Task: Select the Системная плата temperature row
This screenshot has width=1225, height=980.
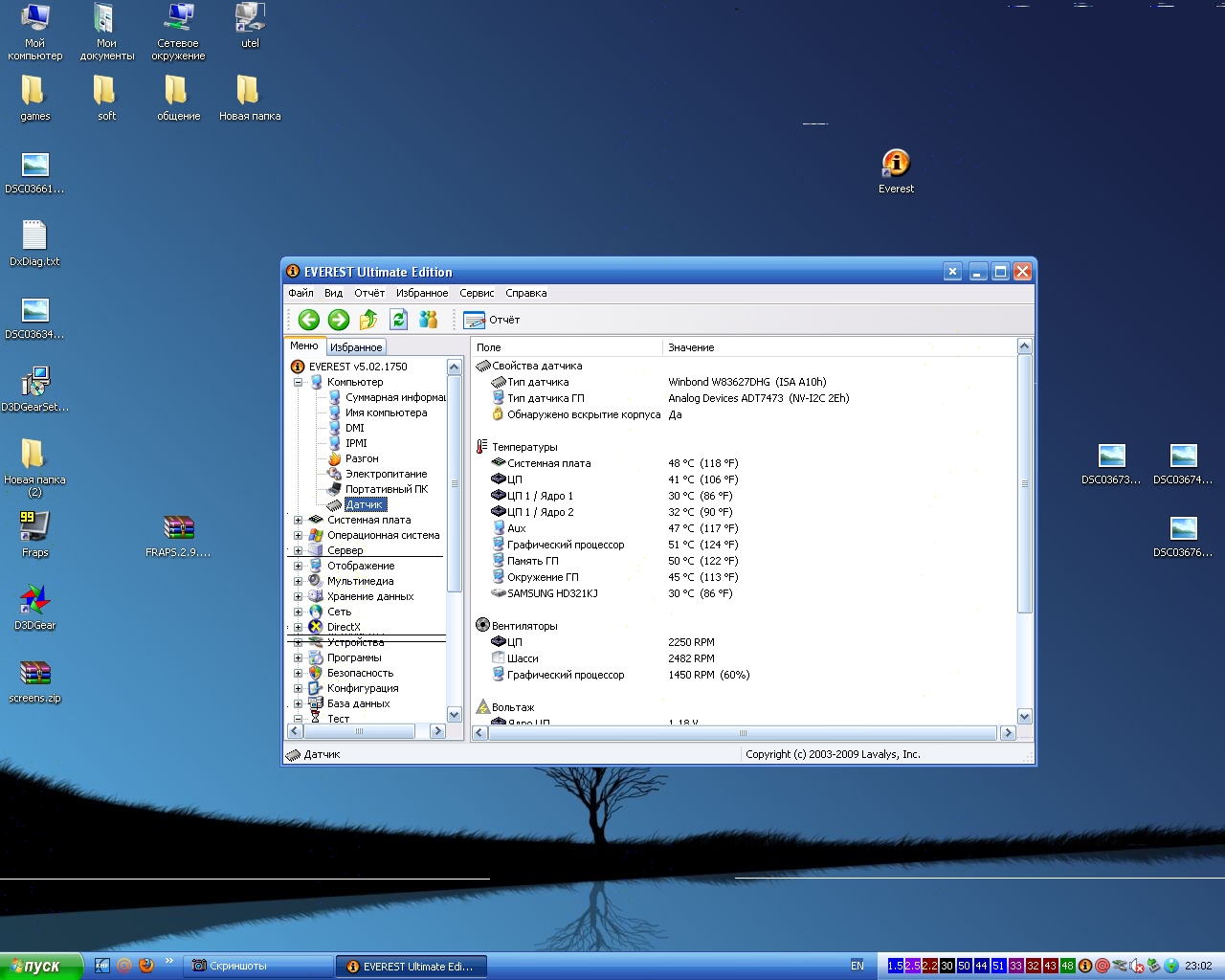Action: coord(744,463)
